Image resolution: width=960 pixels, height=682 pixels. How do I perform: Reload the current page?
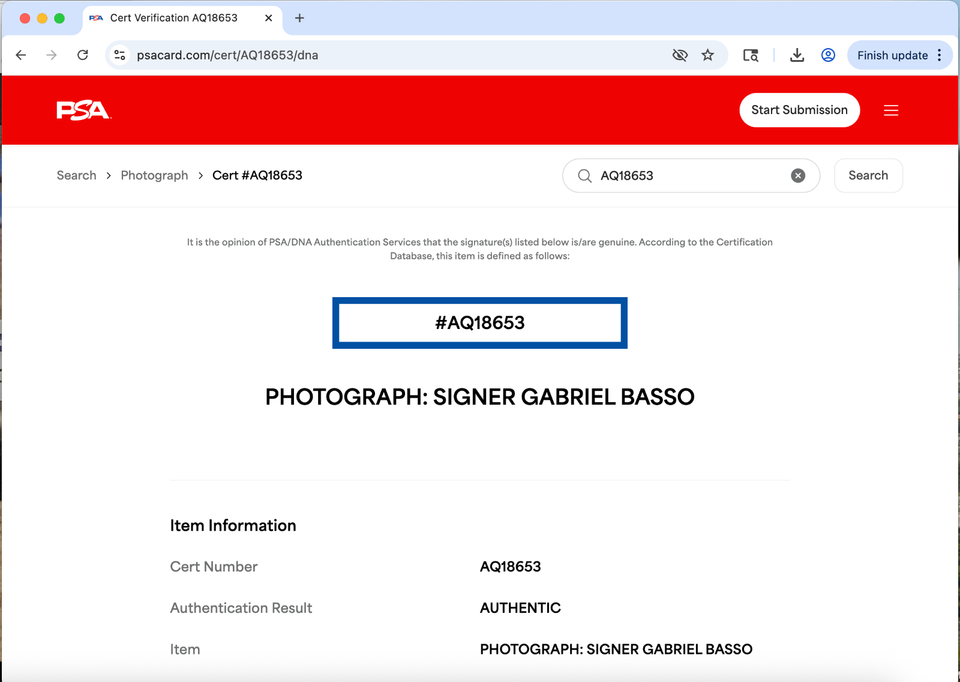point(83,55)
